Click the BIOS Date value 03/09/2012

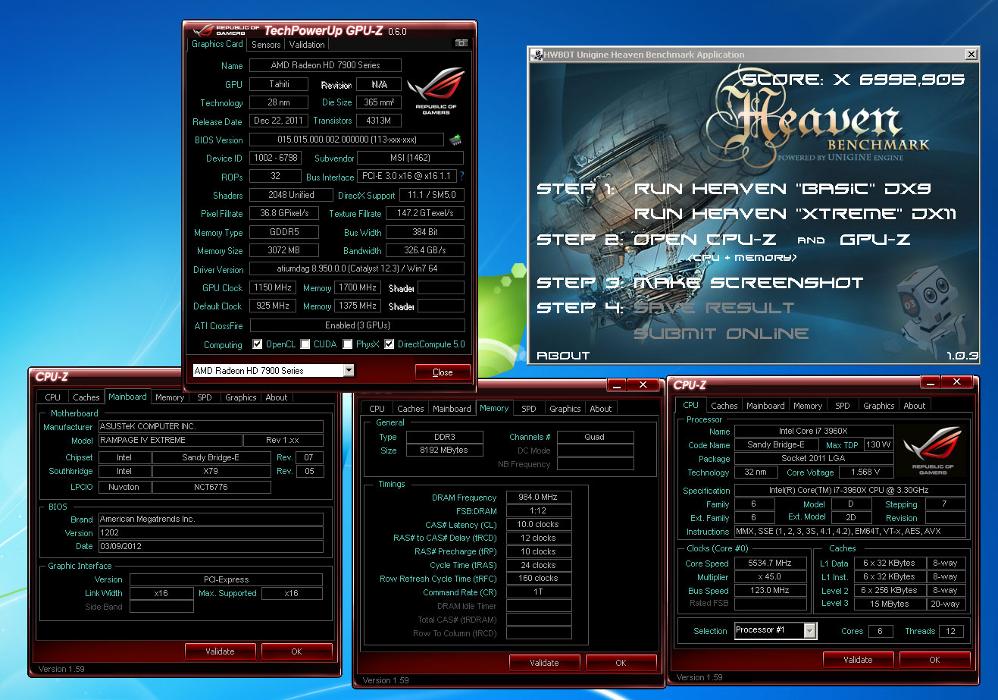click(211, 546)
